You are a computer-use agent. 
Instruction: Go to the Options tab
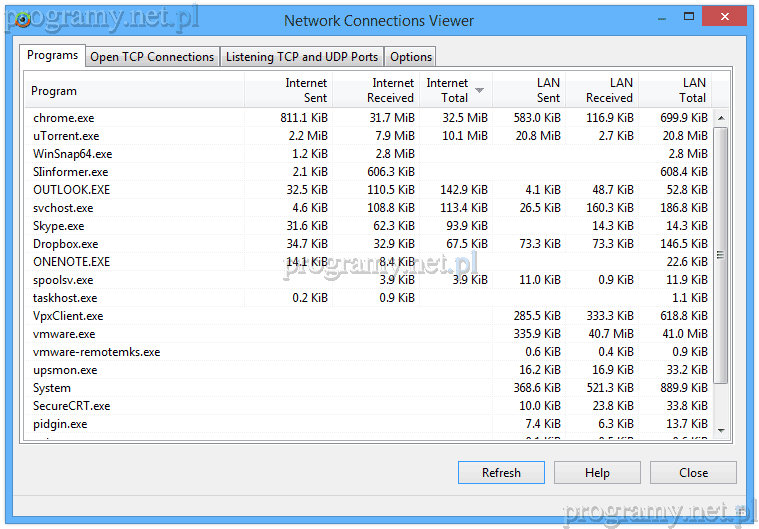410,57
